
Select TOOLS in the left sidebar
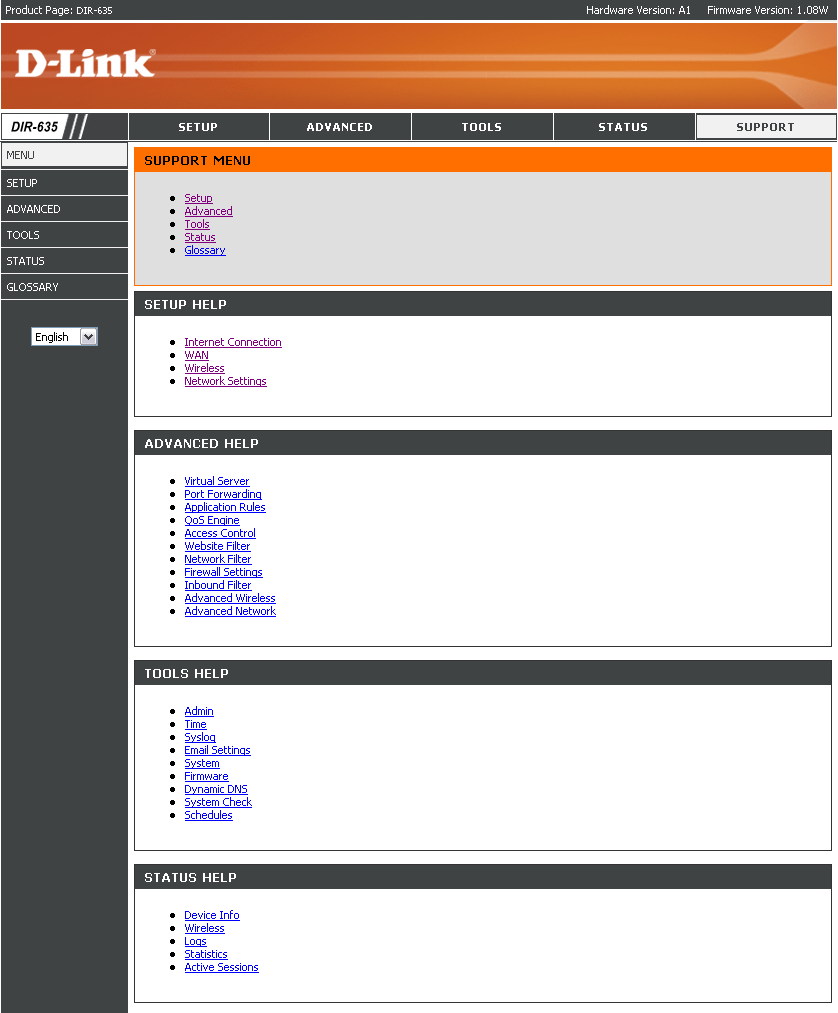coord(64,235)
